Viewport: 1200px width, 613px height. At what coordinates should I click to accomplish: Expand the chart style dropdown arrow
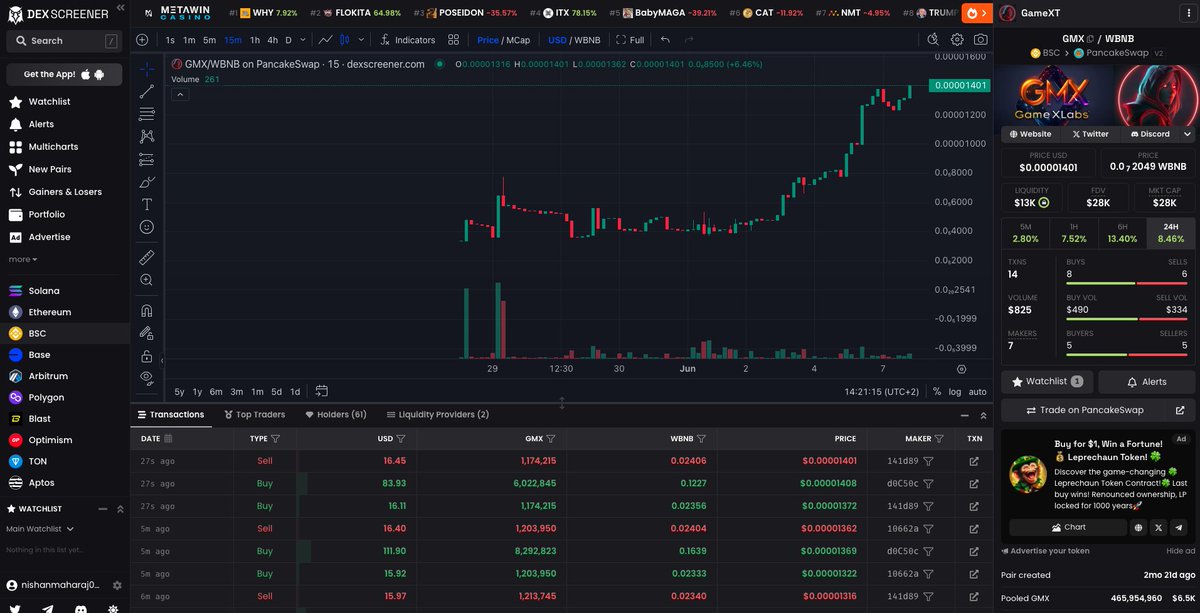click(360, 40)
